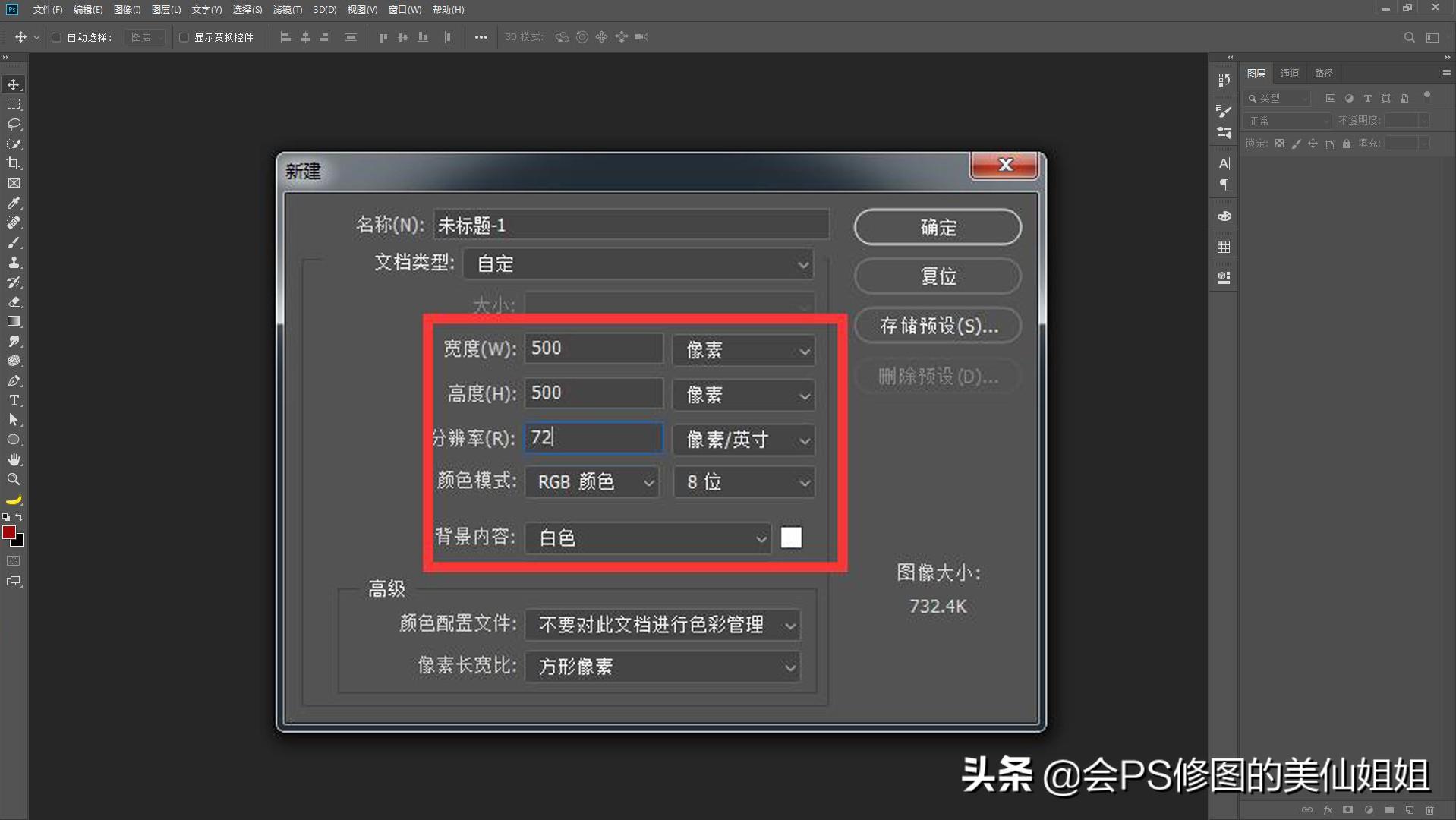This screenshot has height=820, width=1456.
Task: Click the 宽度(W) input field
Action: (594, 348)
